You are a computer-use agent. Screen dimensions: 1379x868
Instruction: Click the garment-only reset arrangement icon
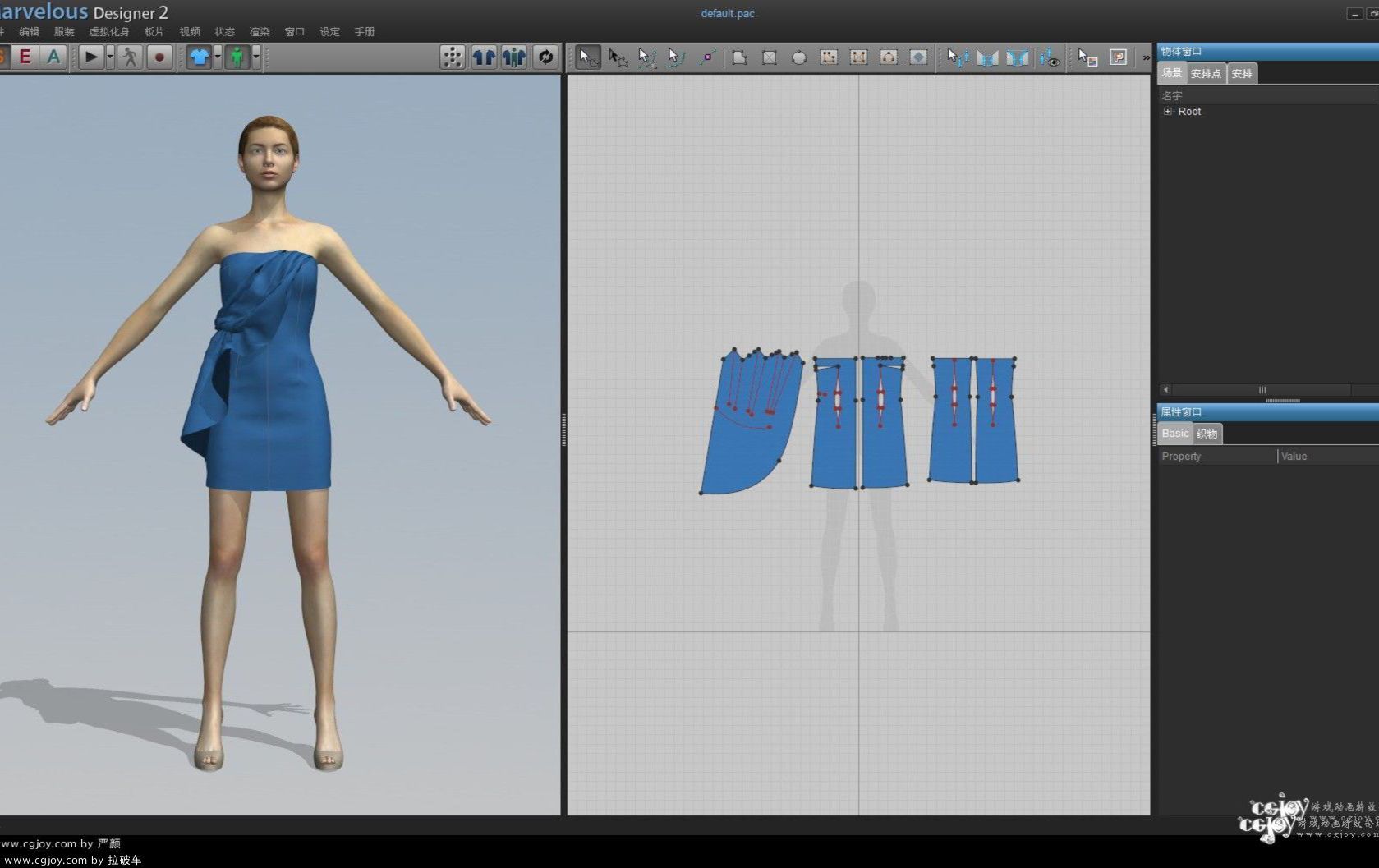484,57
